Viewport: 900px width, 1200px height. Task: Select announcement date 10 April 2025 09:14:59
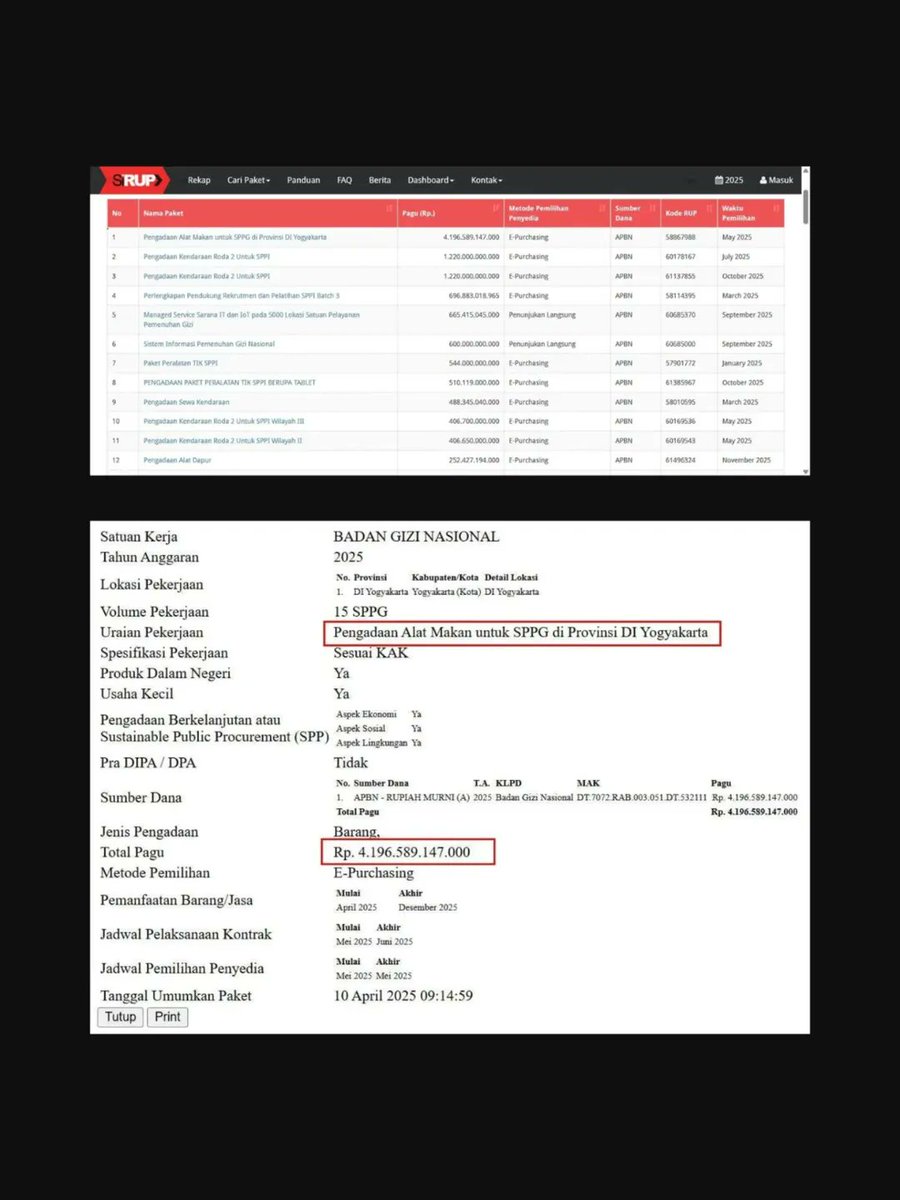pyautogui.click(x=403, y=996)
